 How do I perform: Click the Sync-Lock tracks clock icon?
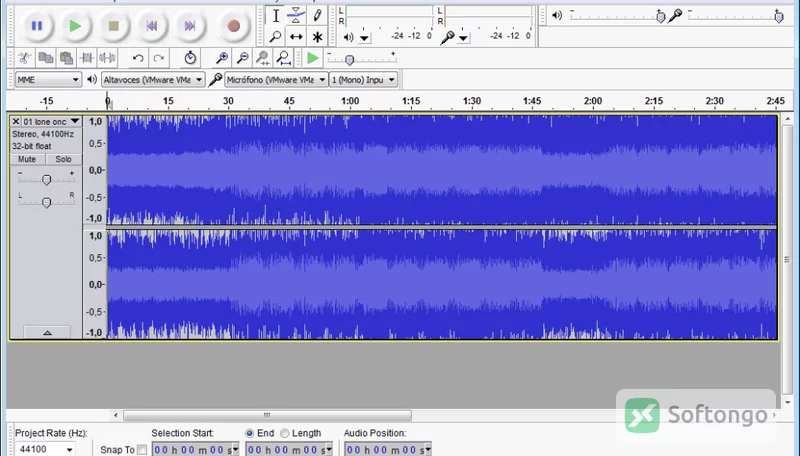click(x=190, y=58)
